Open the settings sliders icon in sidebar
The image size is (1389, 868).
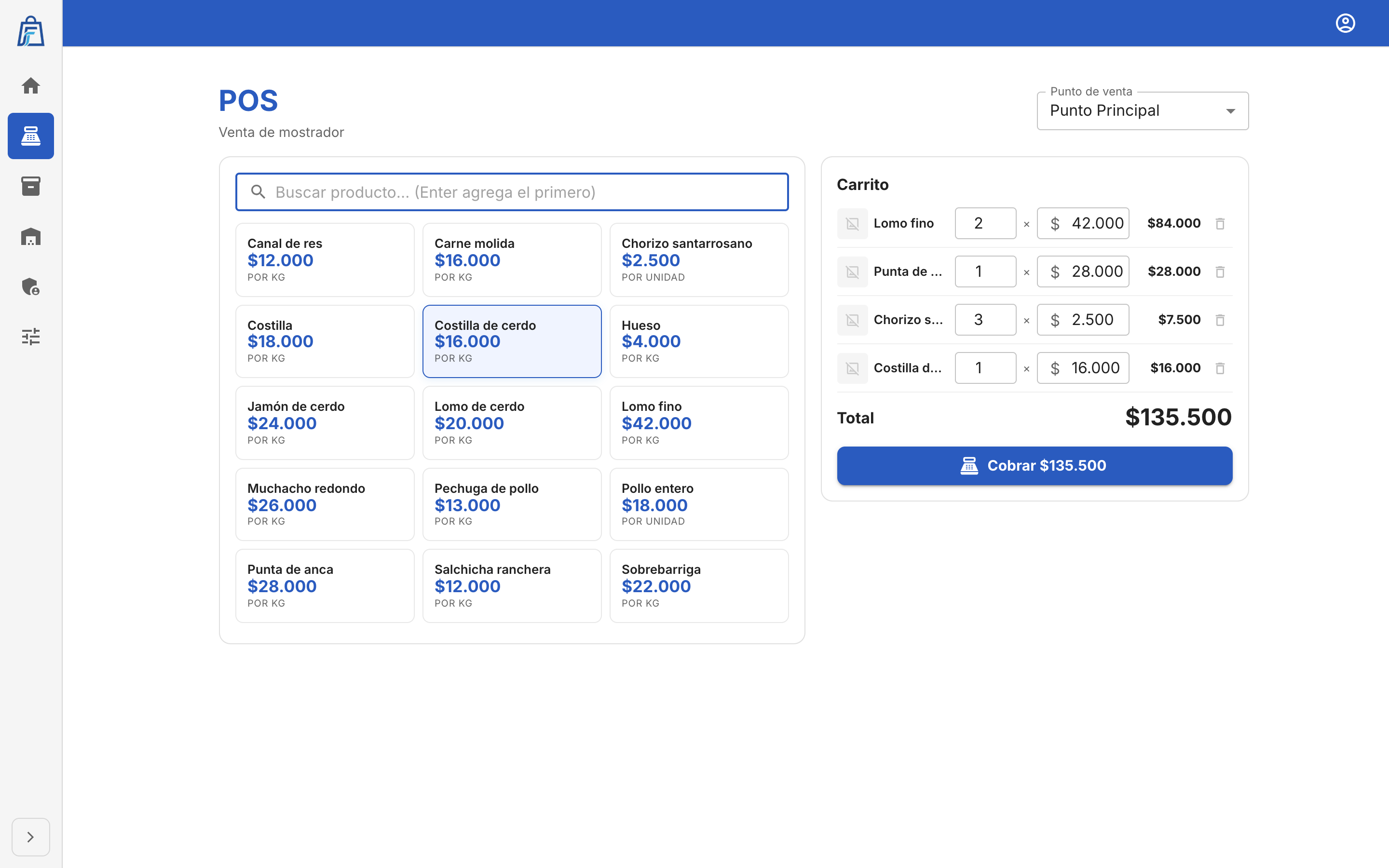30,337
